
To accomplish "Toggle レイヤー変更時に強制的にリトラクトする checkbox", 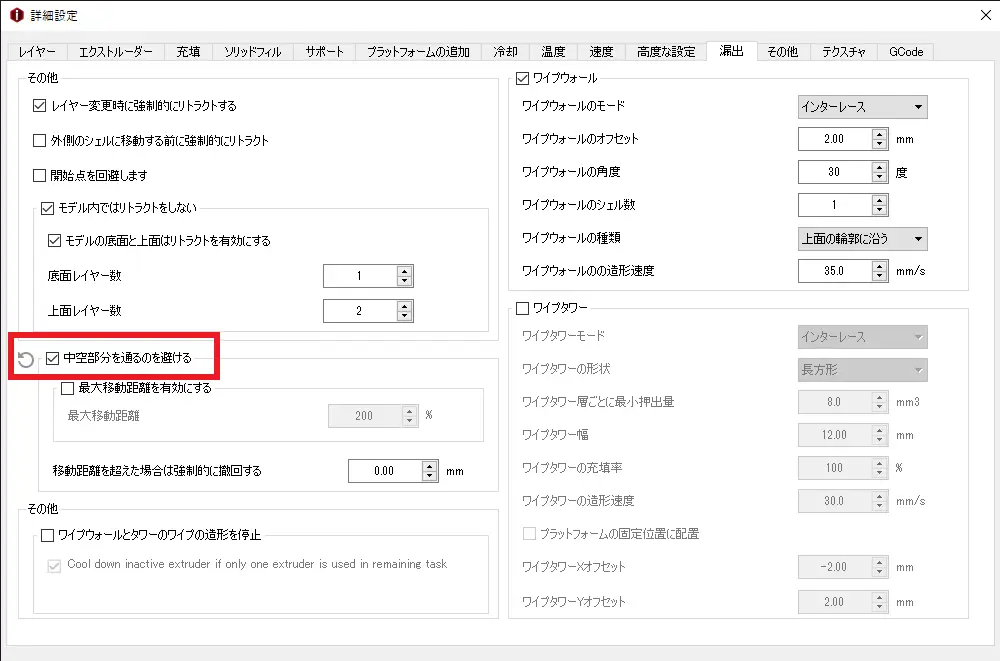I will coord(40,105).
